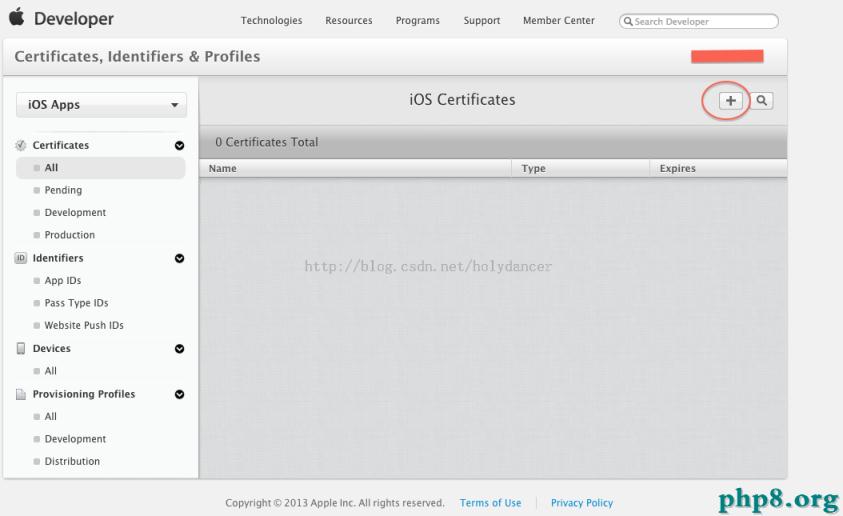Open the certificate search magnifier button
Screen dimensions: 843x516
pyautogui.click(x=761, y=101)
